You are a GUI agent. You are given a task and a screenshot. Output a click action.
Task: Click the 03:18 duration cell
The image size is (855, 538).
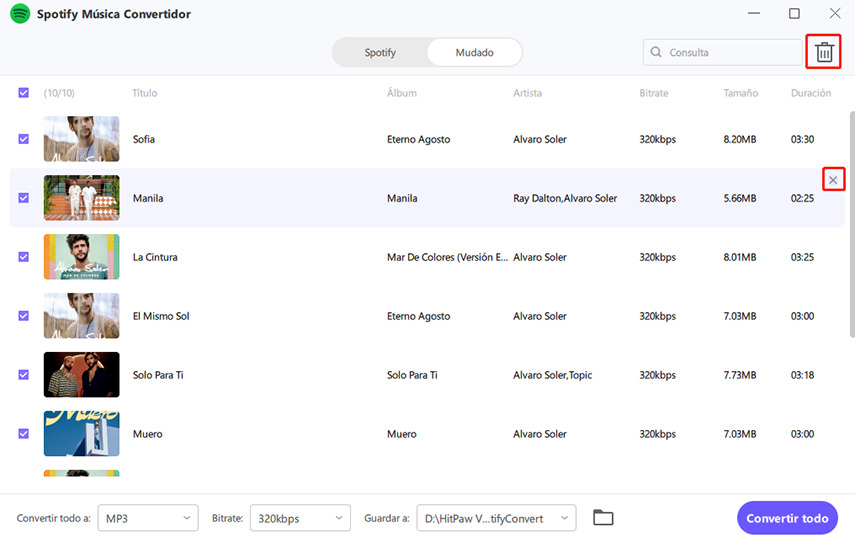click(803, 374)
